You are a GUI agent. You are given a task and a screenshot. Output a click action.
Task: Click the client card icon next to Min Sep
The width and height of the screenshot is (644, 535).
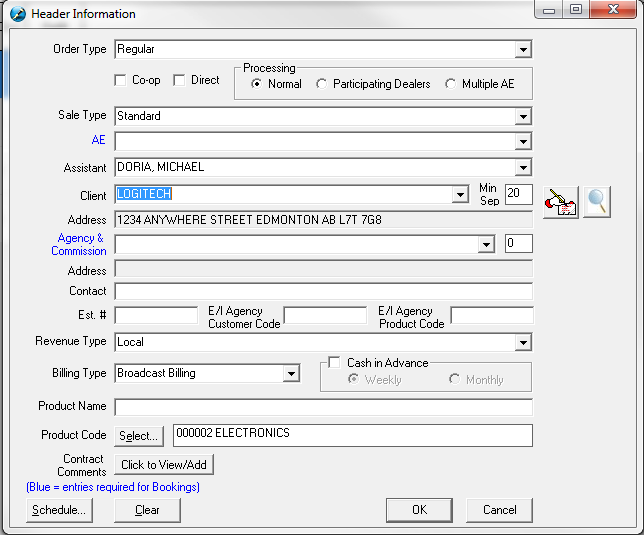pyautogui.click(x=560, y=202)
